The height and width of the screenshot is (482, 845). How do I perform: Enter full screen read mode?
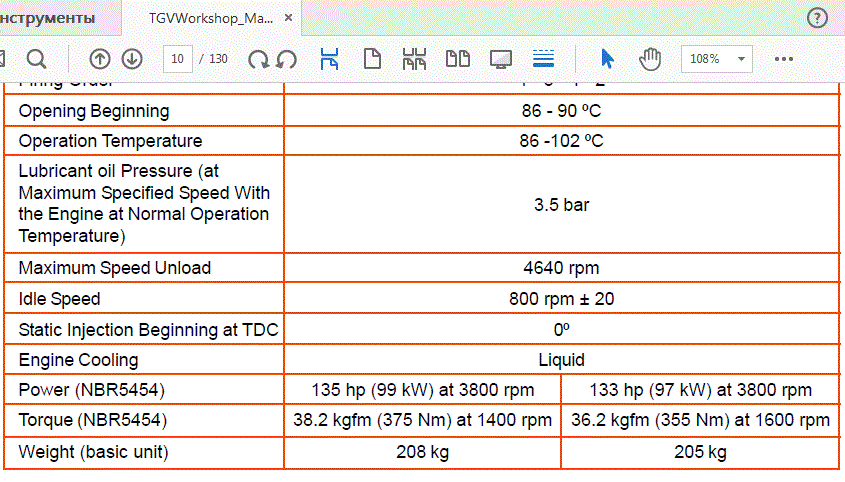(501, 59)
